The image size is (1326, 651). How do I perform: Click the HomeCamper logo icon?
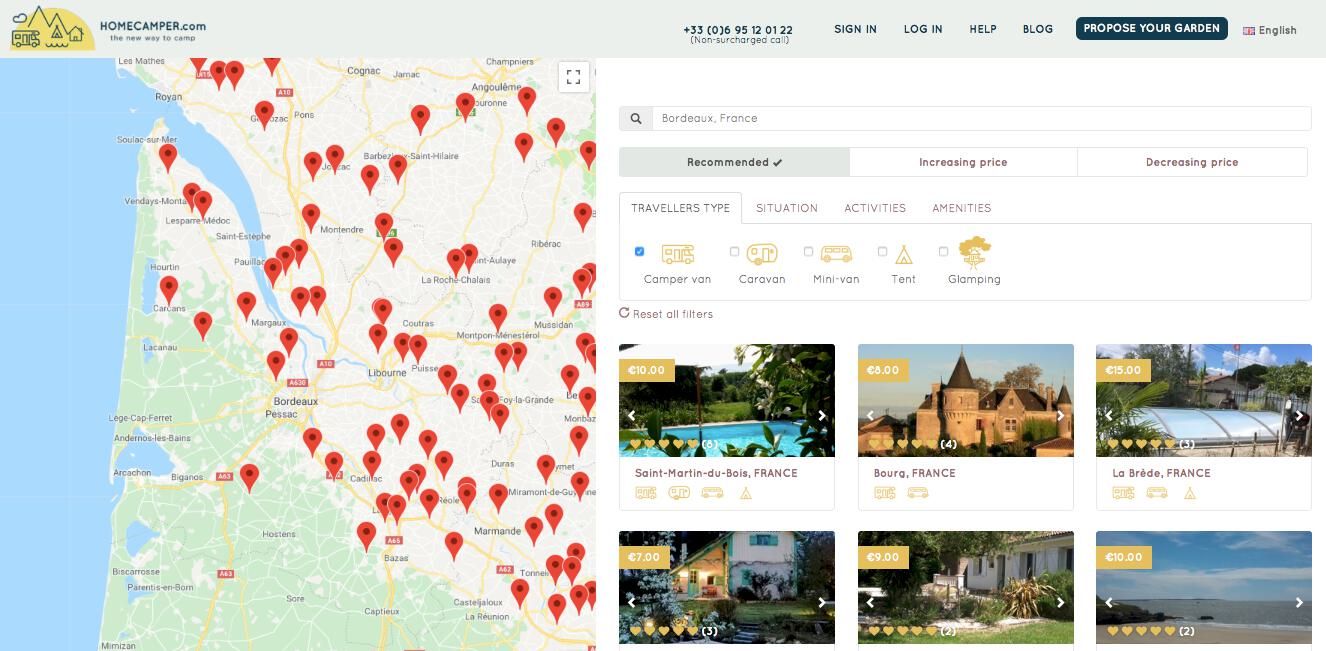[x=52, y=28]
